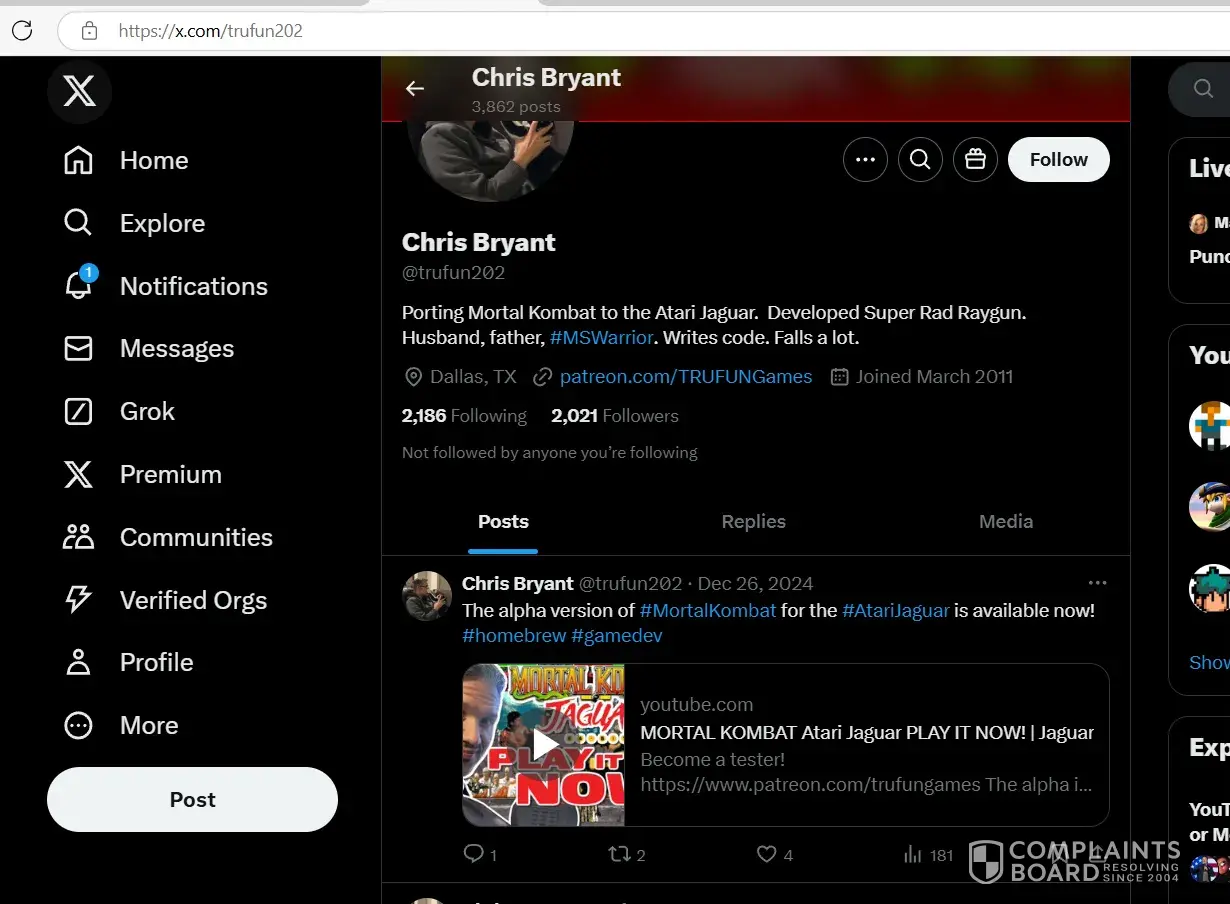Click Grok label in sidebar
The height and width of the screenshot is (904, 1230).
147,411
